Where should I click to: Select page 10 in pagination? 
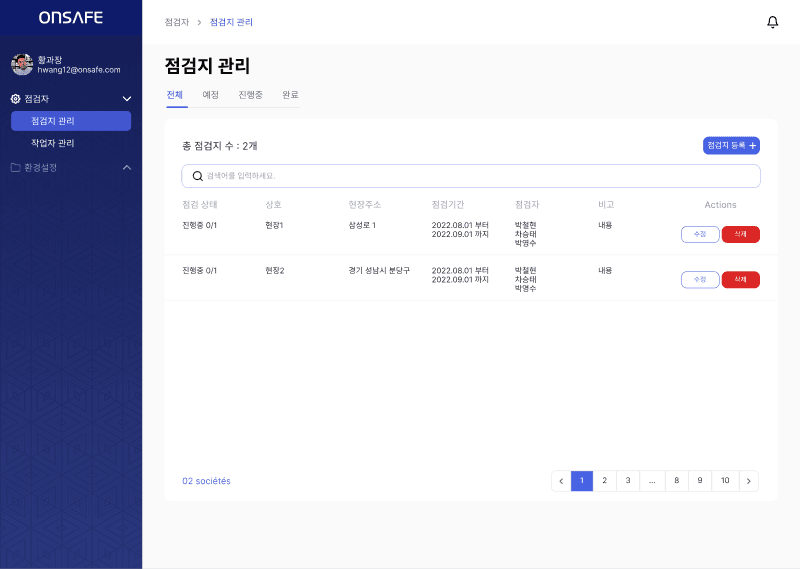(x=725, y=481)
